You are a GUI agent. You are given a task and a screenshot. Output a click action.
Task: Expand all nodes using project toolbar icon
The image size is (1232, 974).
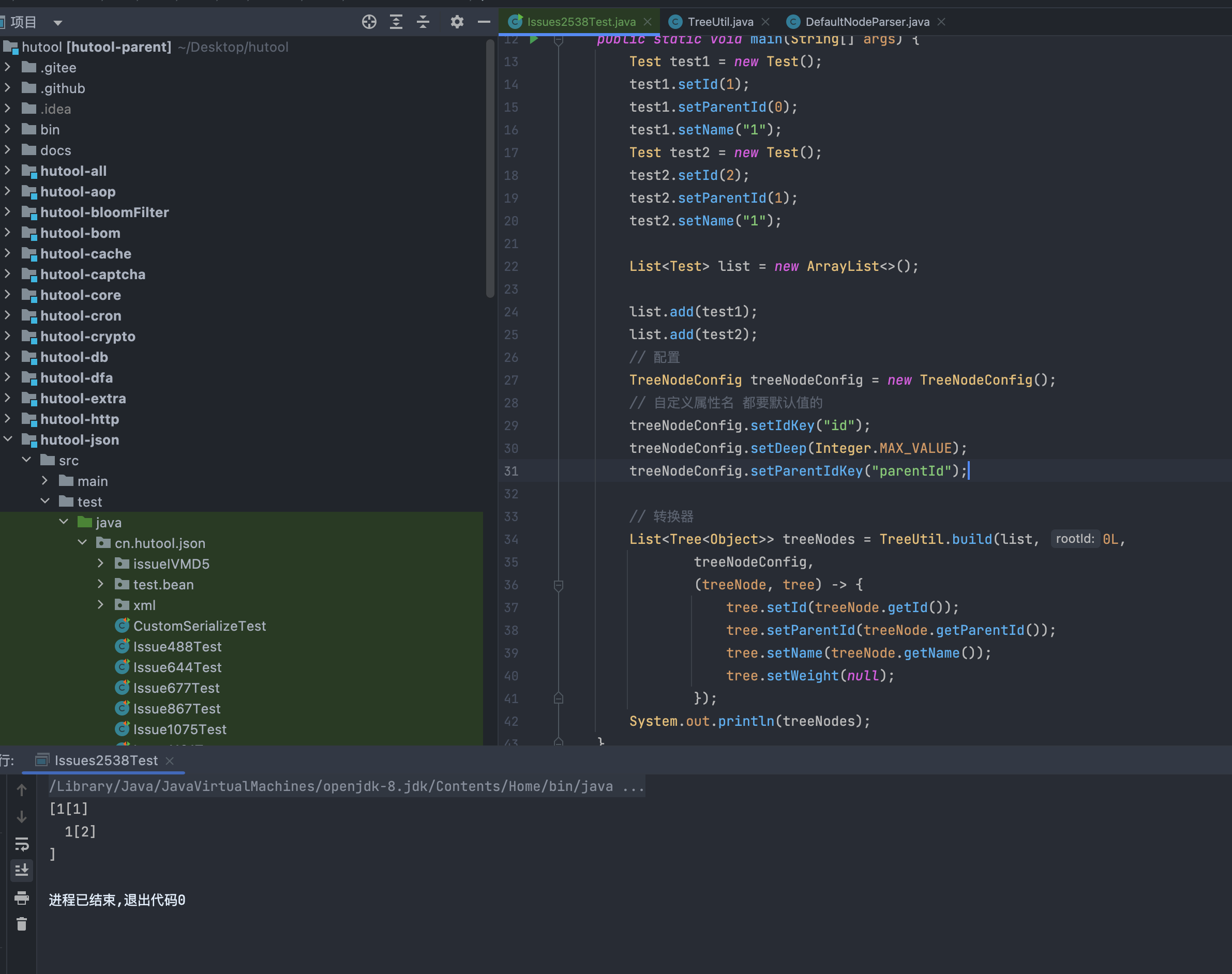coord(396,22)
